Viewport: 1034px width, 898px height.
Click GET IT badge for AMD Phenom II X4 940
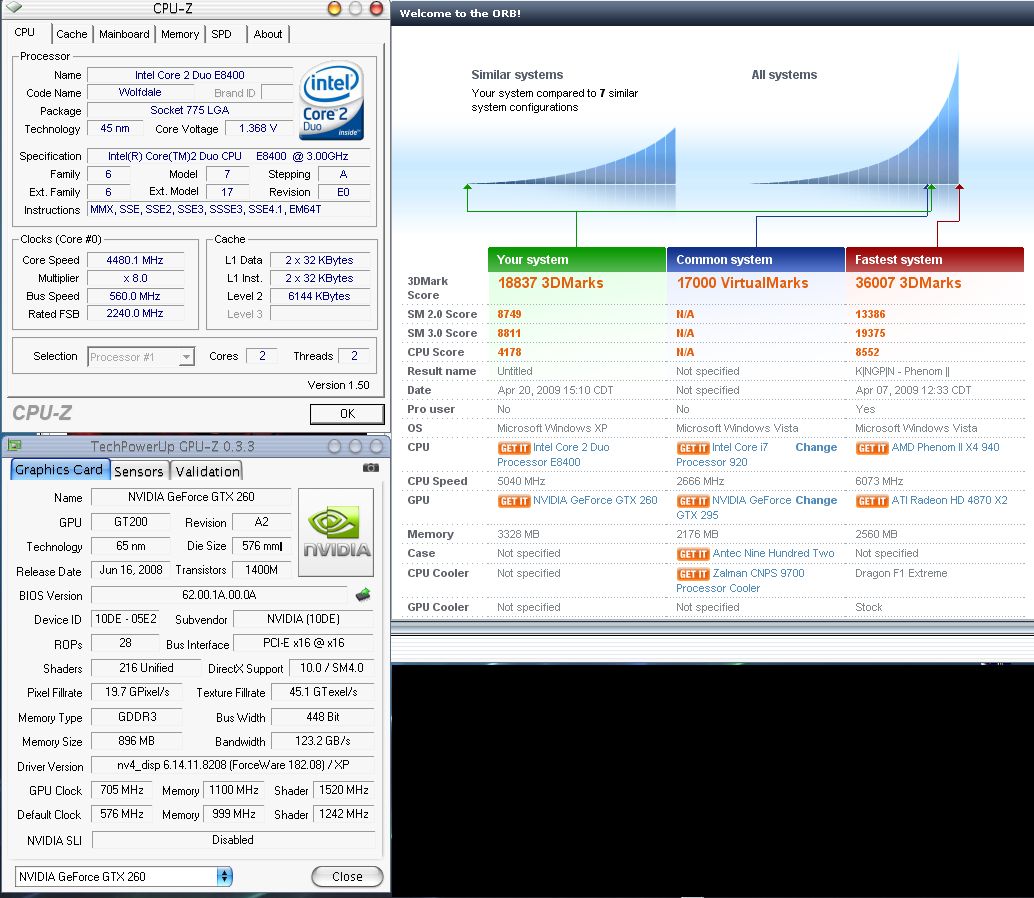[x=872, y=448]
